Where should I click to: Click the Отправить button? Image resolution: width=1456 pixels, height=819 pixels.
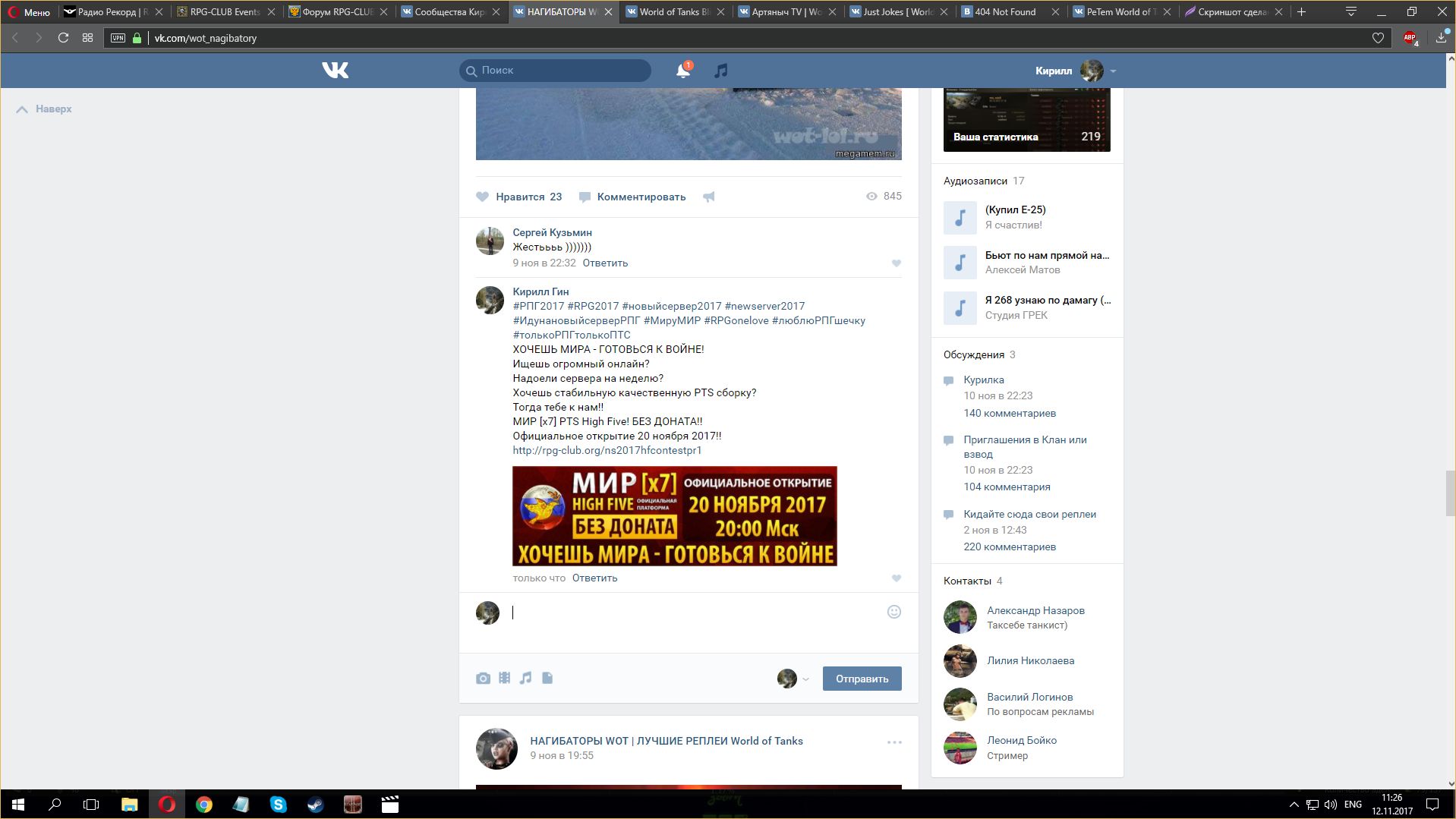[862, 679]
